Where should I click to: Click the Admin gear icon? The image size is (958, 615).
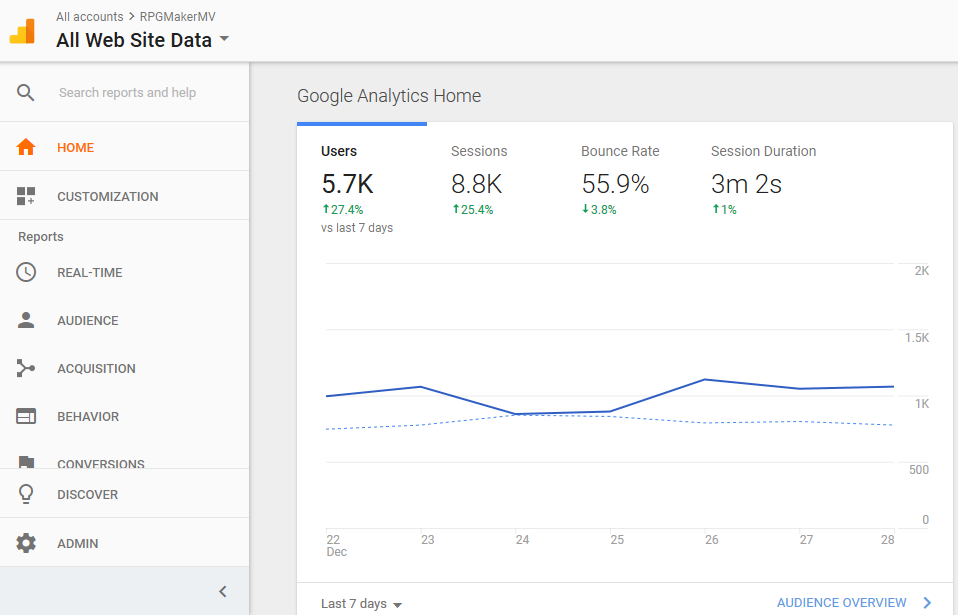(x=26, y=543)
